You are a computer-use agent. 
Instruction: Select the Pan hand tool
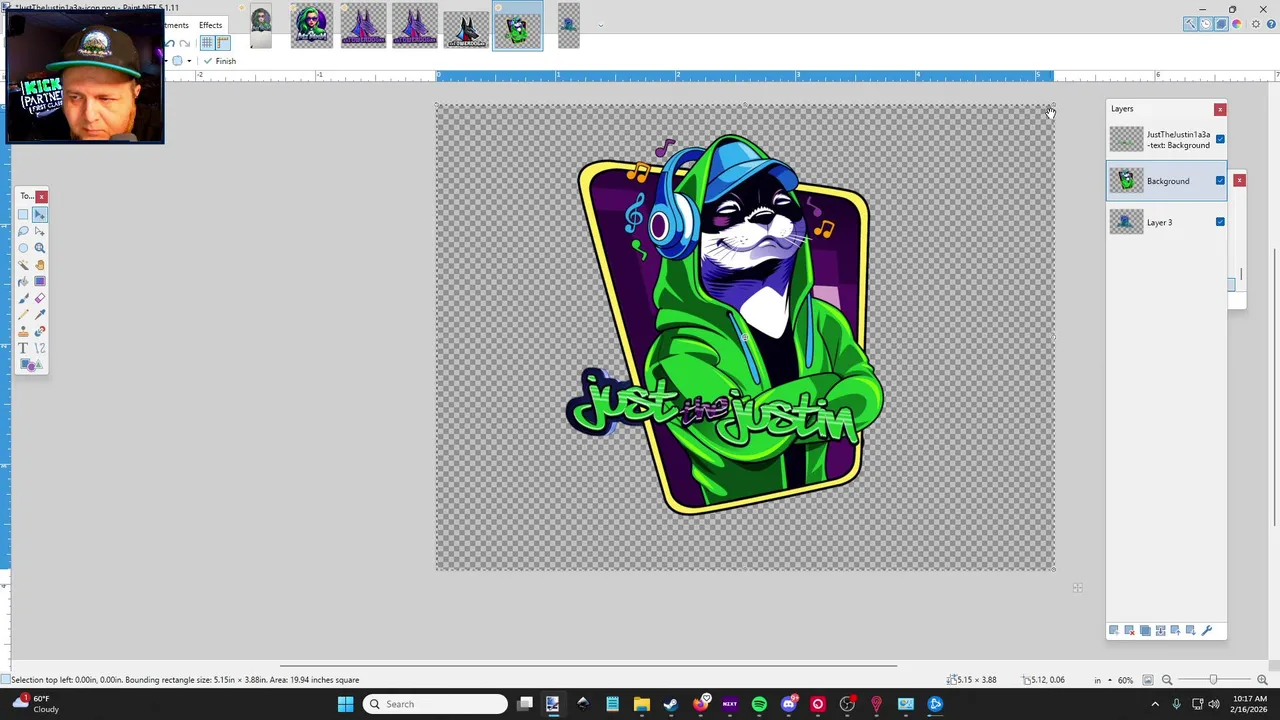click(x=40, y=265)
